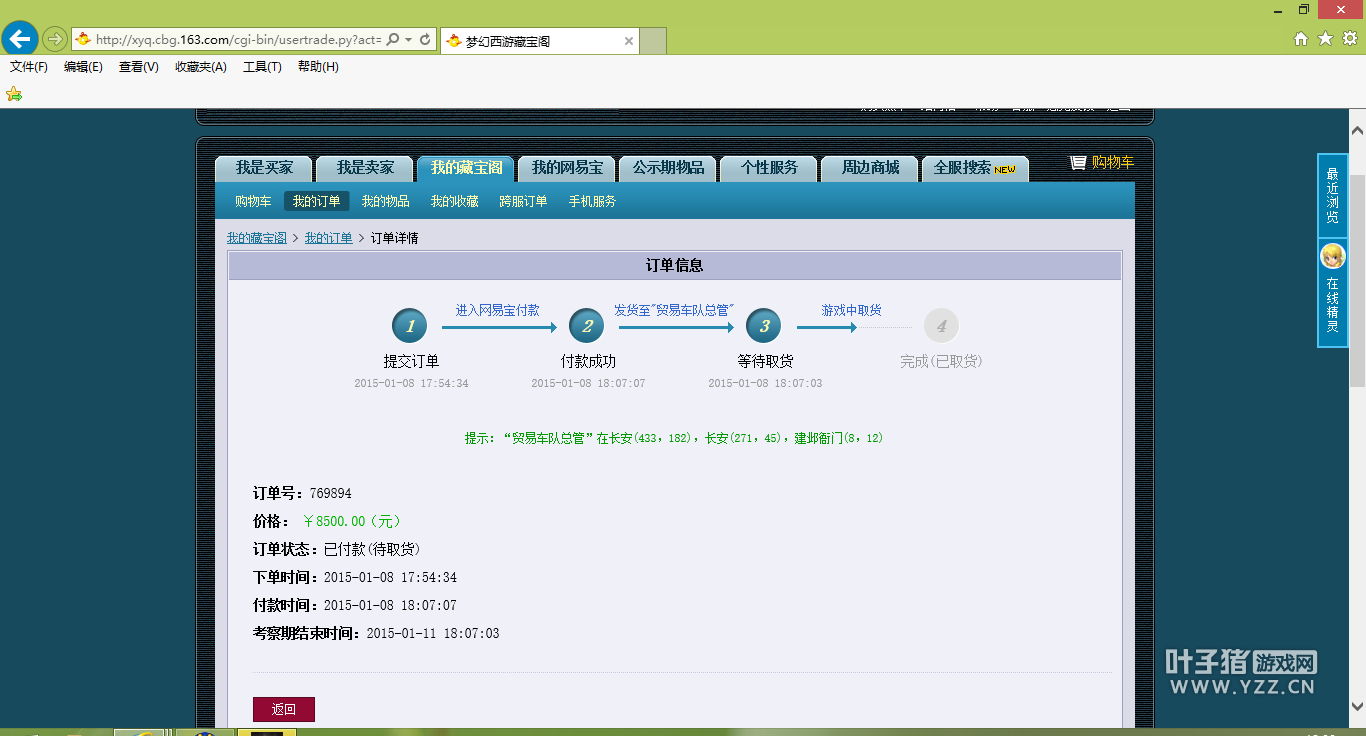1366x736 pixels.
Task: Click step 3 circle 等待取货
Action: pyautogui.click(x=764, y=326)
